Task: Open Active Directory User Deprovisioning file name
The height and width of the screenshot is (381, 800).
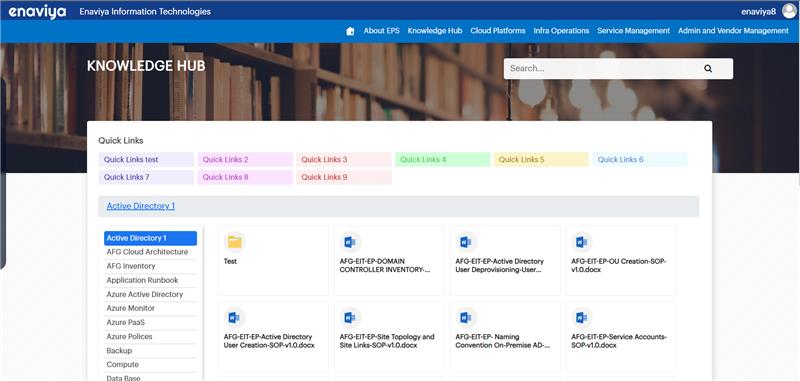Action: click(500, 266)
